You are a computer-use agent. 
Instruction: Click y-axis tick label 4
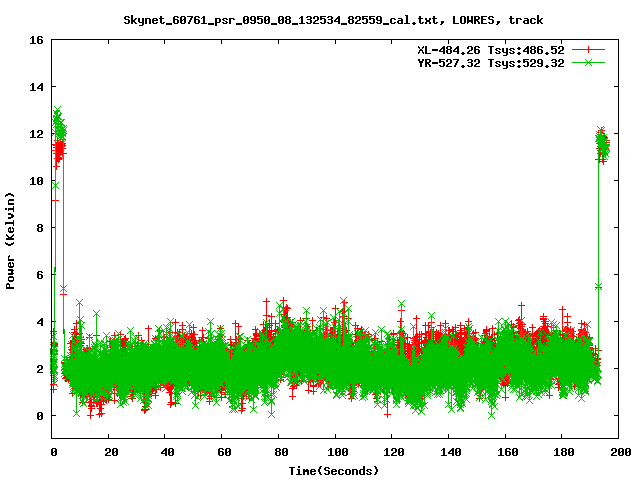click(x=40, y=322)
